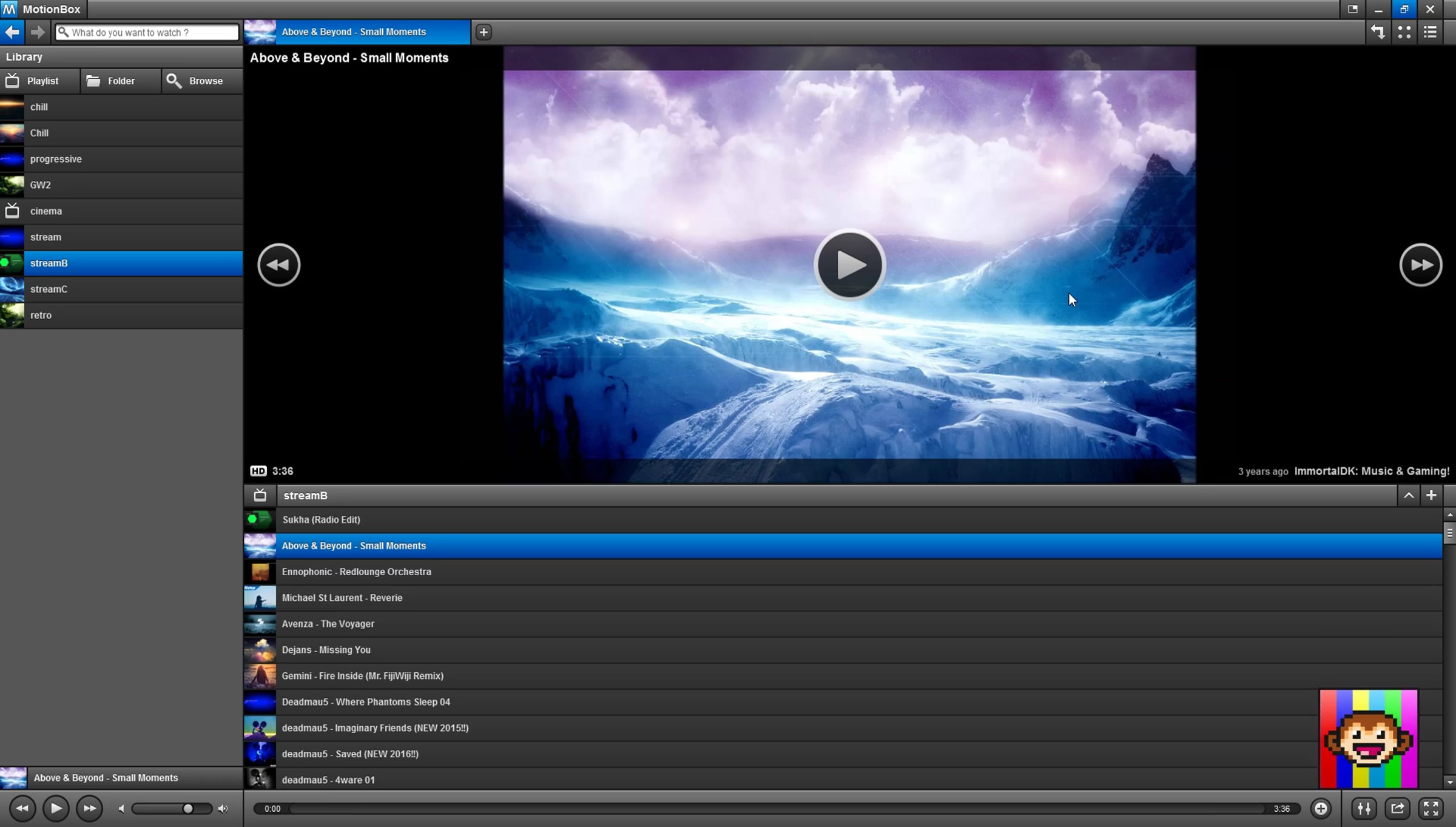Mute audio via small speaker icon
This screenshot has height=827, width=1456.
[121, 808]
